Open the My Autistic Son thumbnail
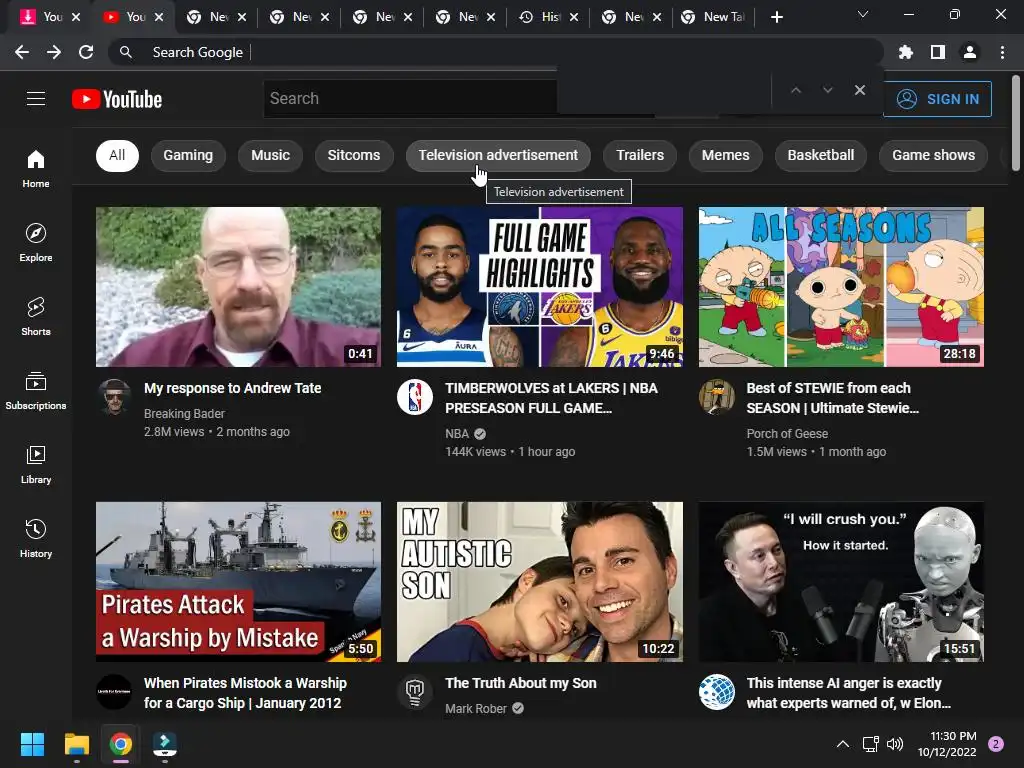 539,582
